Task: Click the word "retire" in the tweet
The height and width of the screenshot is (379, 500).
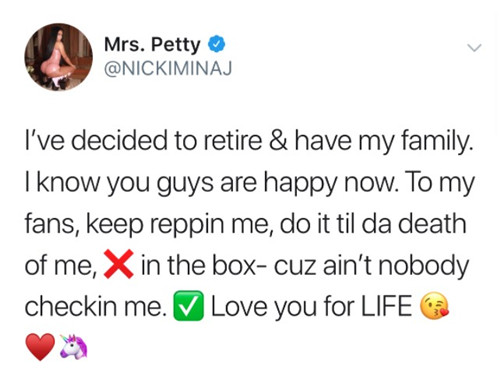Action: (x=232, y=141)
